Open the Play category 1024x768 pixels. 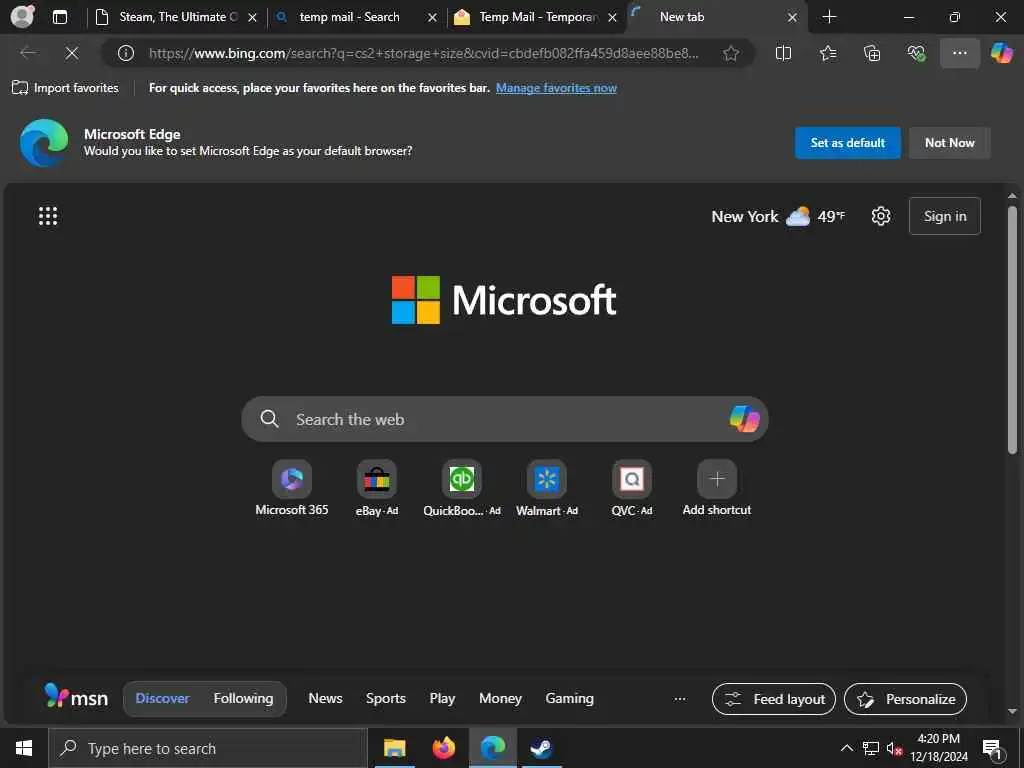[442, 698]
